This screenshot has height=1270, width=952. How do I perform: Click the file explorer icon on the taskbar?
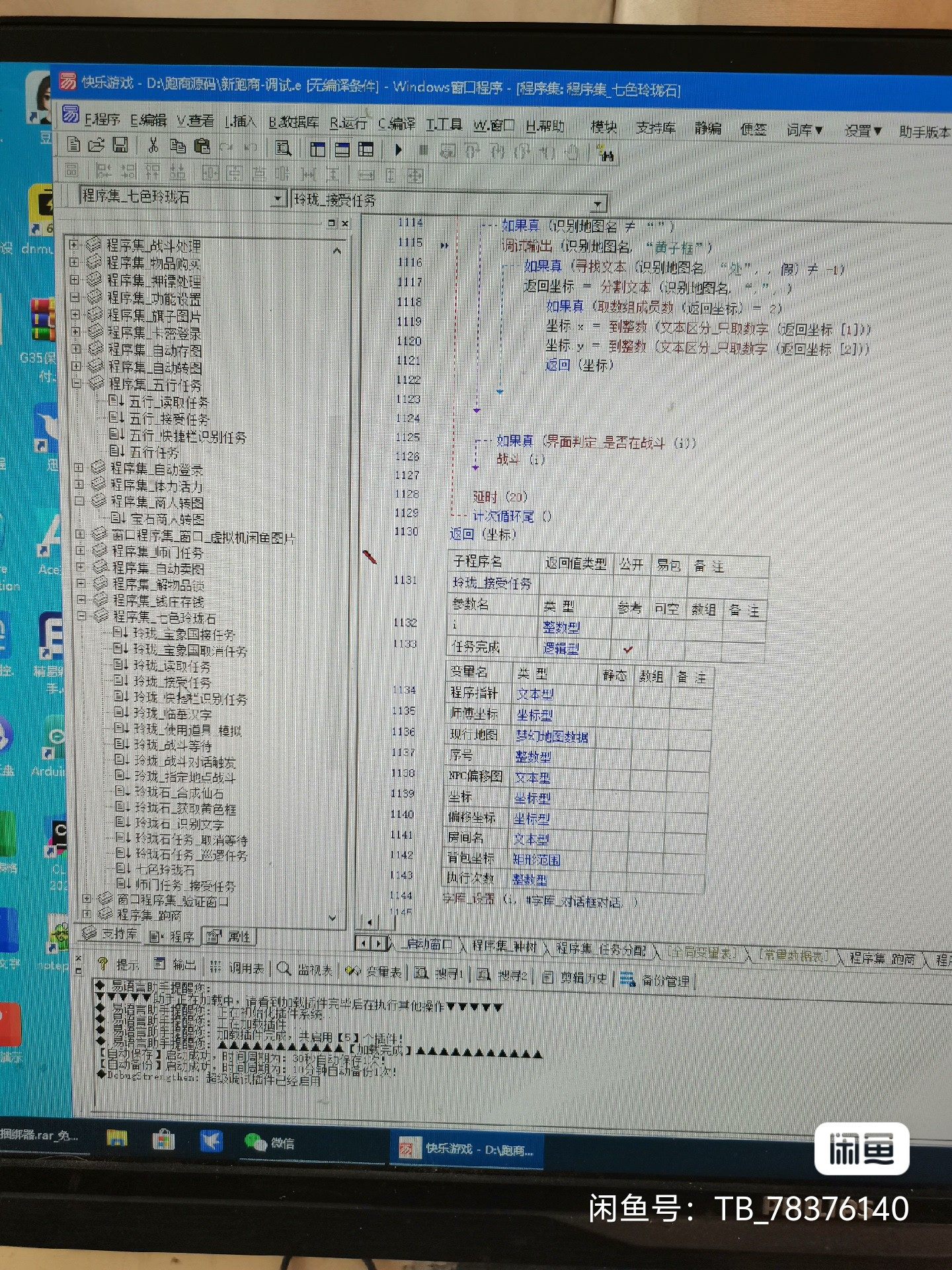point(117,1138)
